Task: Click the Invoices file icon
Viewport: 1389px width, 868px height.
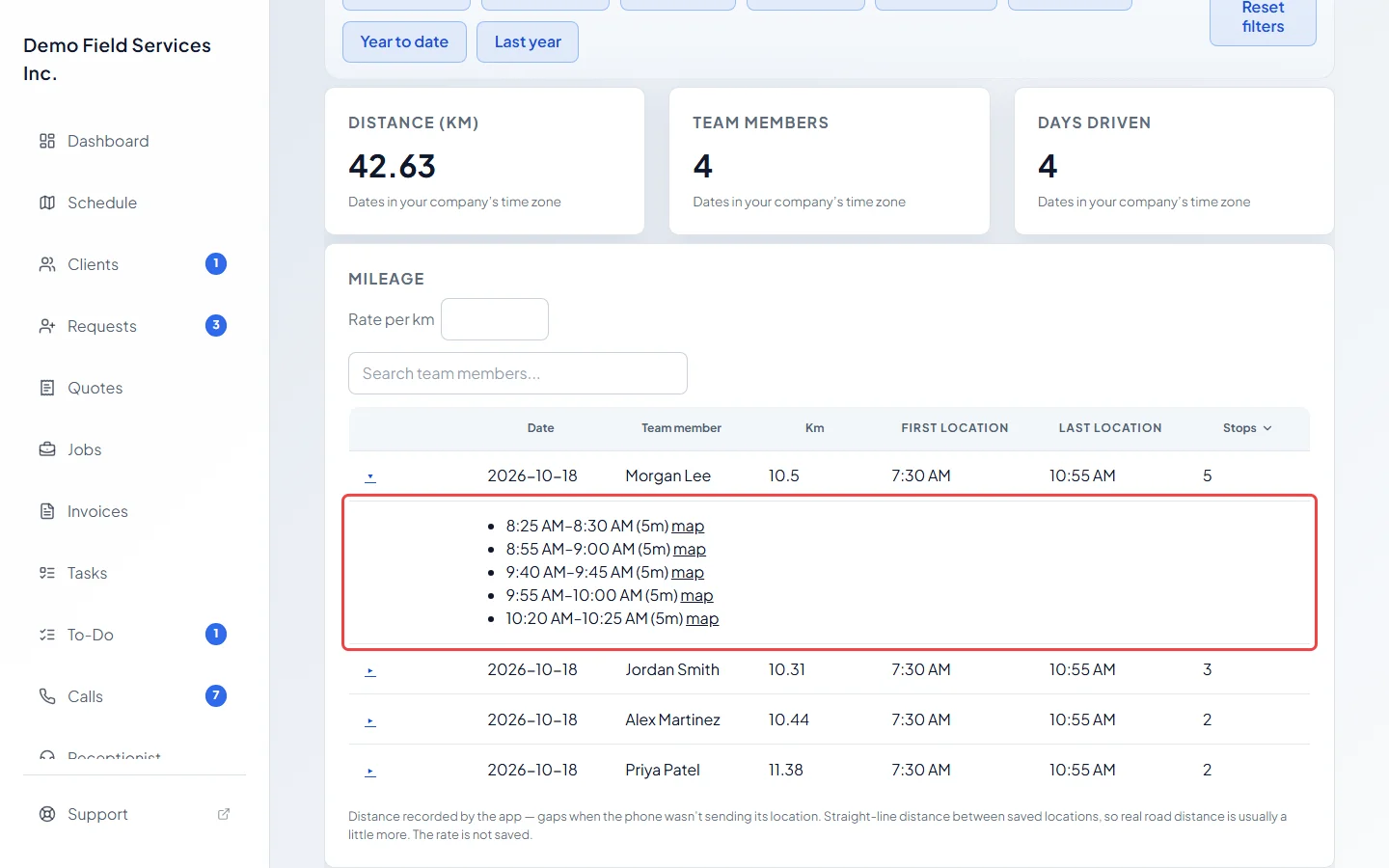Action: [x=46, y=511]
